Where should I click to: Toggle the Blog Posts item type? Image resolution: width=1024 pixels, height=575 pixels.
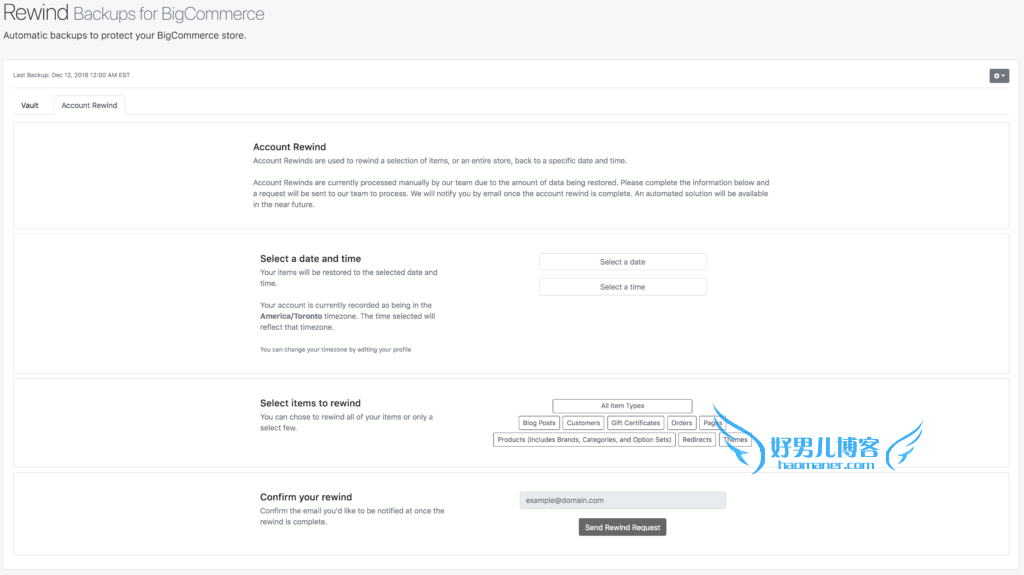point(539,423)
